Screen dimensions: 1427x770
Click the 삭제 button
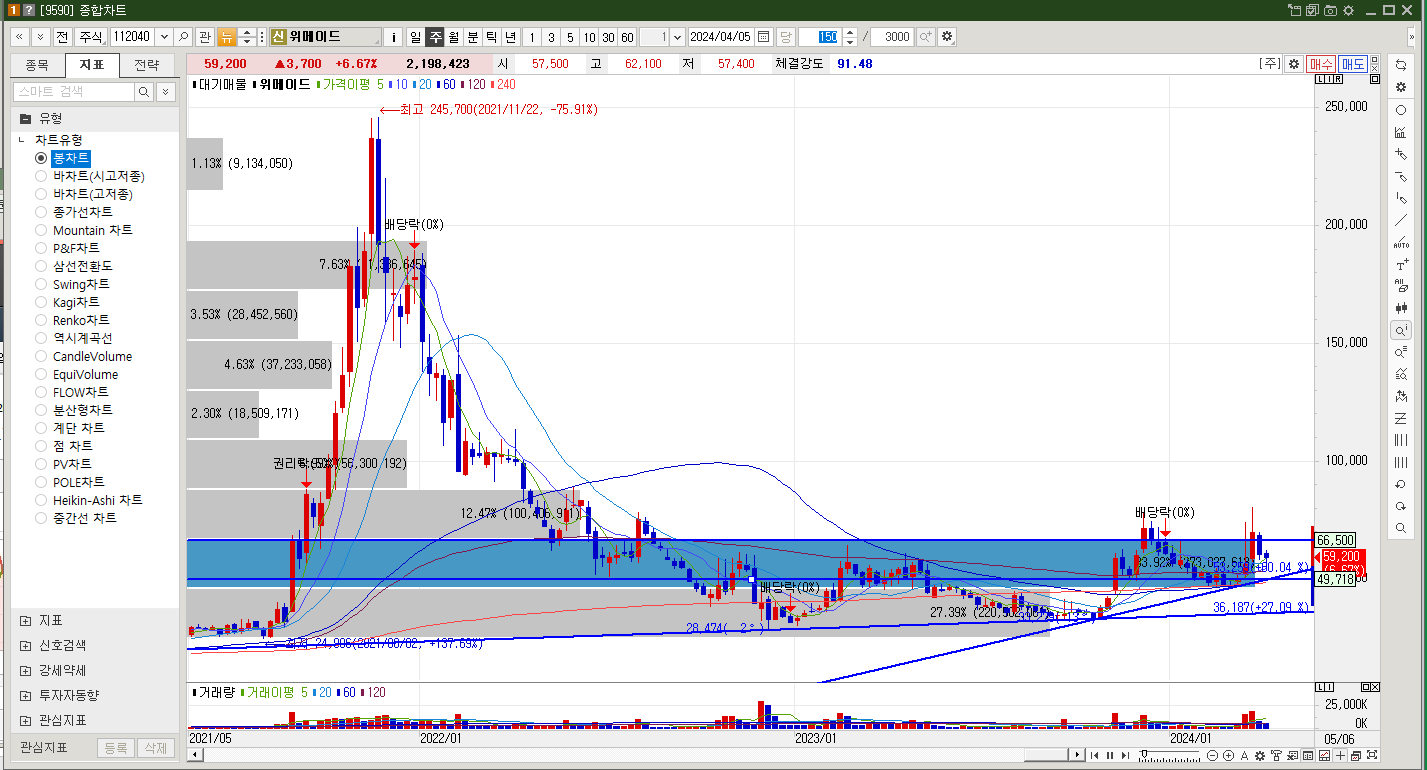pos(154,748)
